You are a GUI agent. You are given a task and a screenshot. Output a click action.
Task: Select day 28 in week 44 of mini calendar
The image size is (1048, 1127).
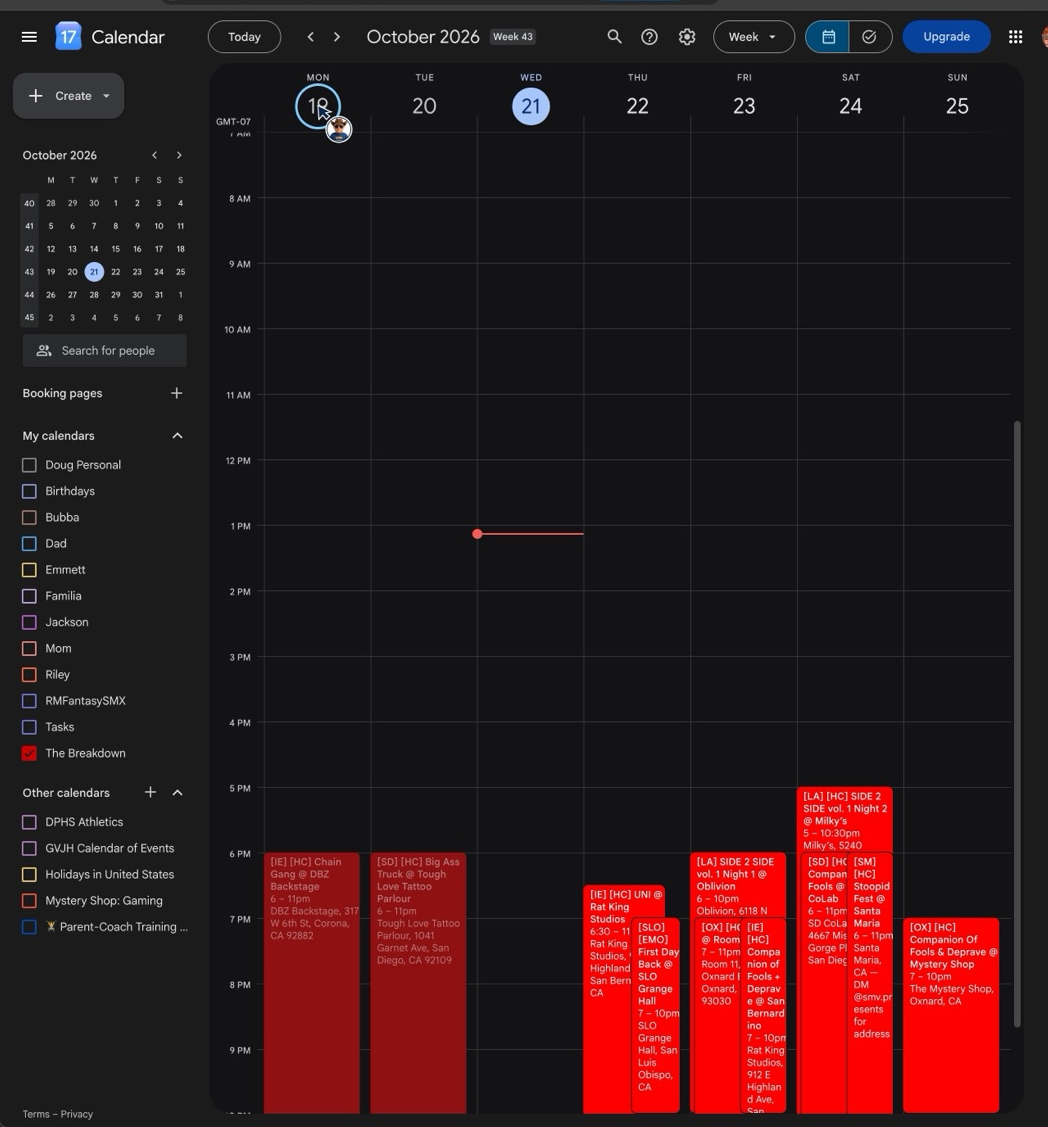[x=94, y=295]
